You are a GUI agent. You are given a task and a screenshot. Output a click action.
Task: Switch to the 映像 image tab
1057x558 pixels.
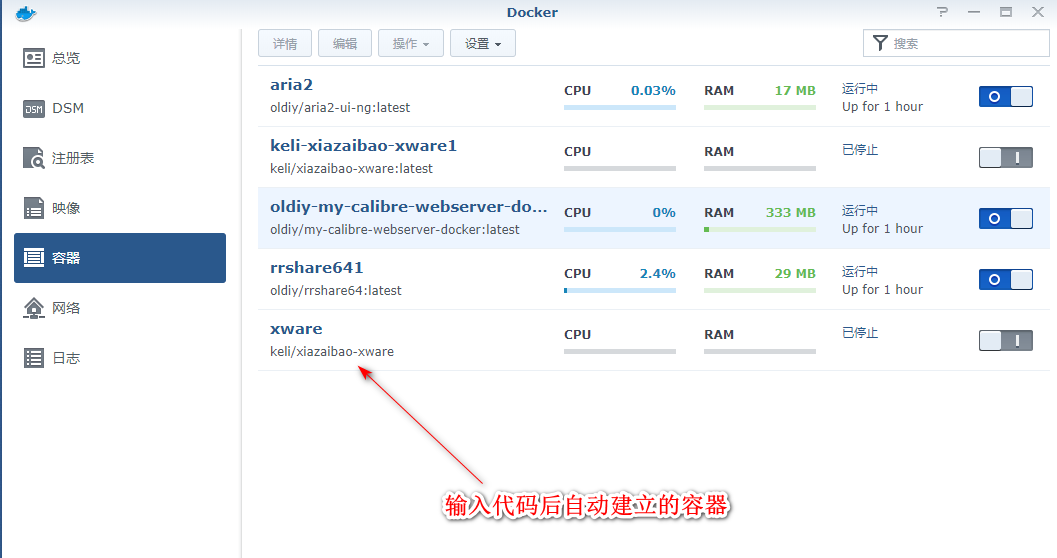pos(120,208)
